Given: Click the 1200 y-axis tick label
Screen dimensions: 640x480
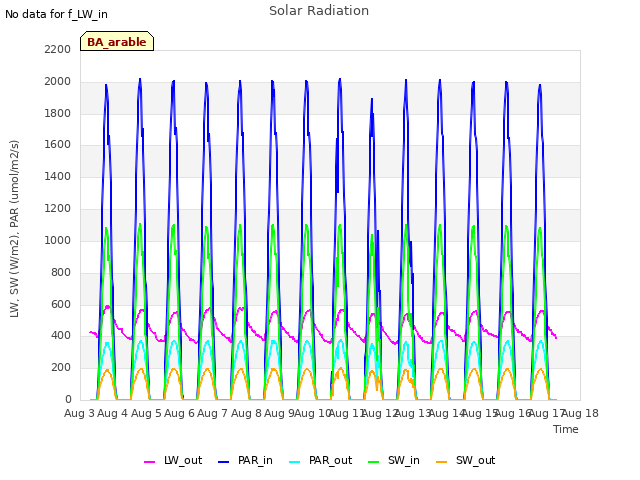Looking at the screenshot, I should [x=58, y=209].
